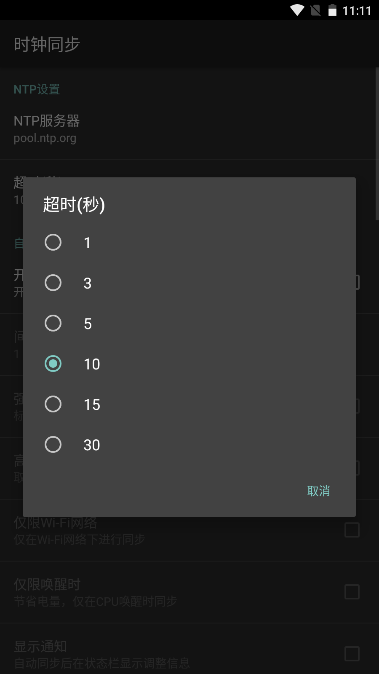Enable the 显示通知 checkbox

352,654
